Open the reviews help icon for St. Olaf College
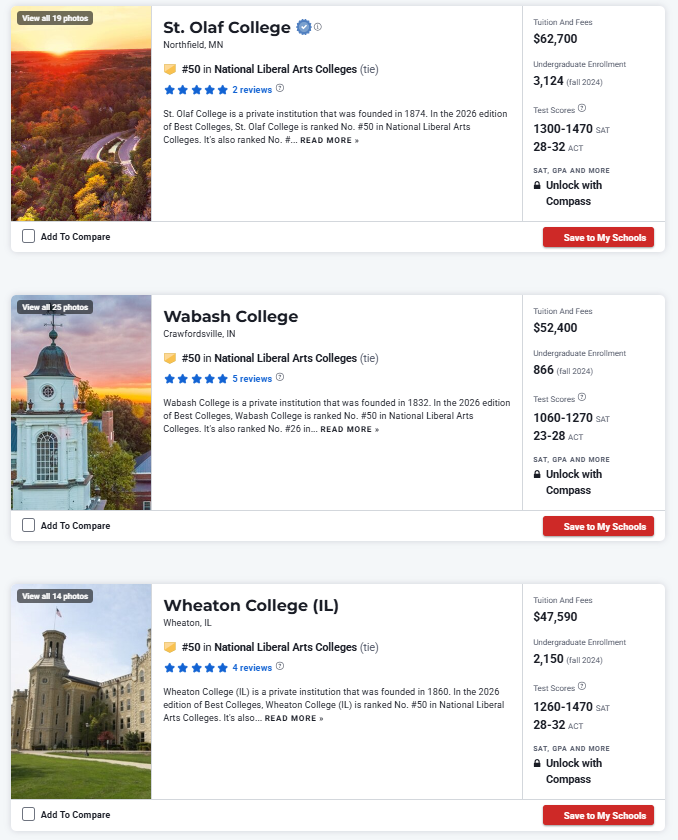Image resolution: width=678 pixels, height=840 pixels. 280,88
